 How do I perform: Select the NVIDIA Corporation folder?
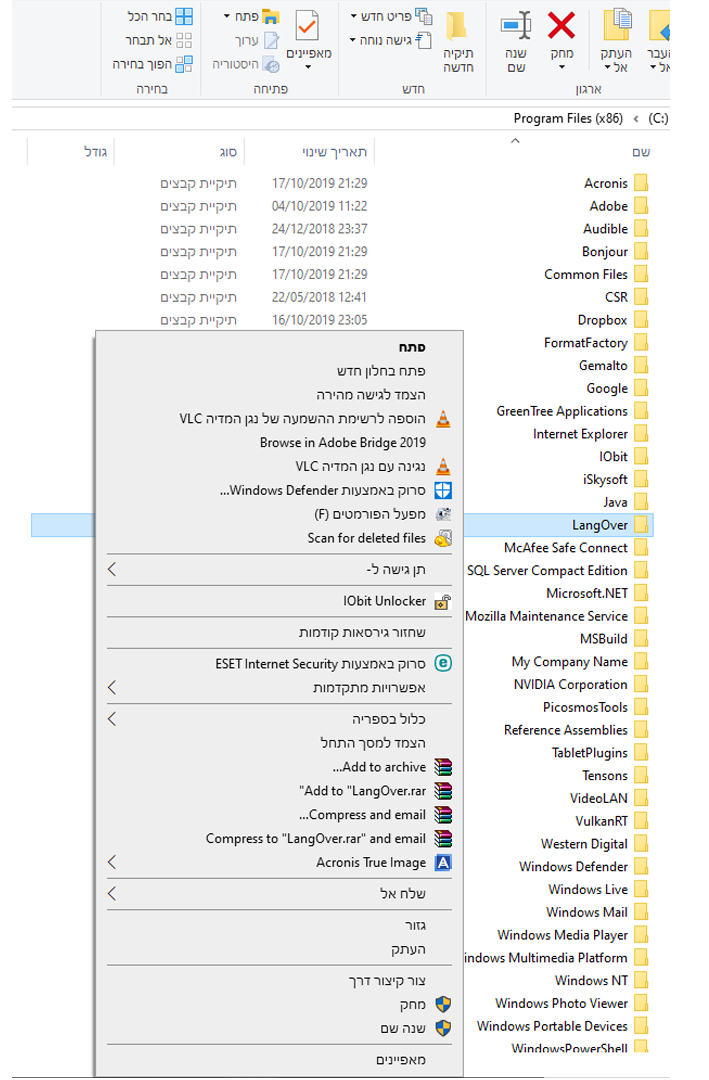[x=571, y=685]
